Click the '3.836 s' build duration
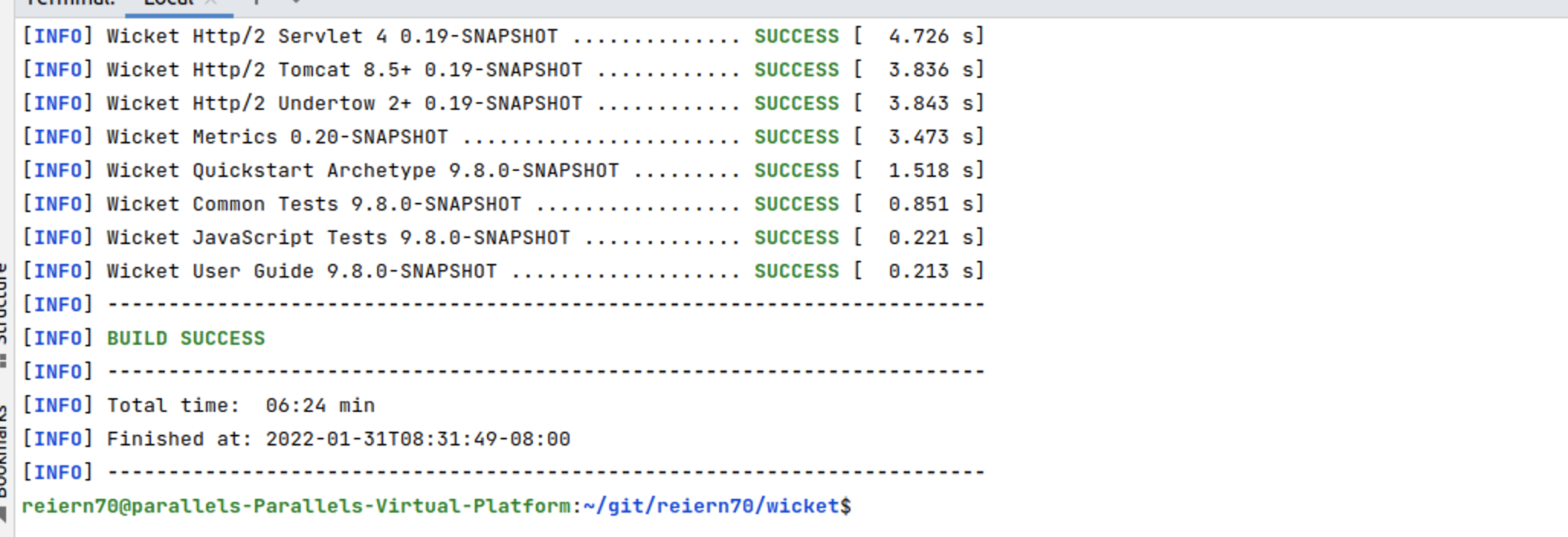Image resolution: width=1568 pixels, height=537 pixels. click(x=931, y=69)
